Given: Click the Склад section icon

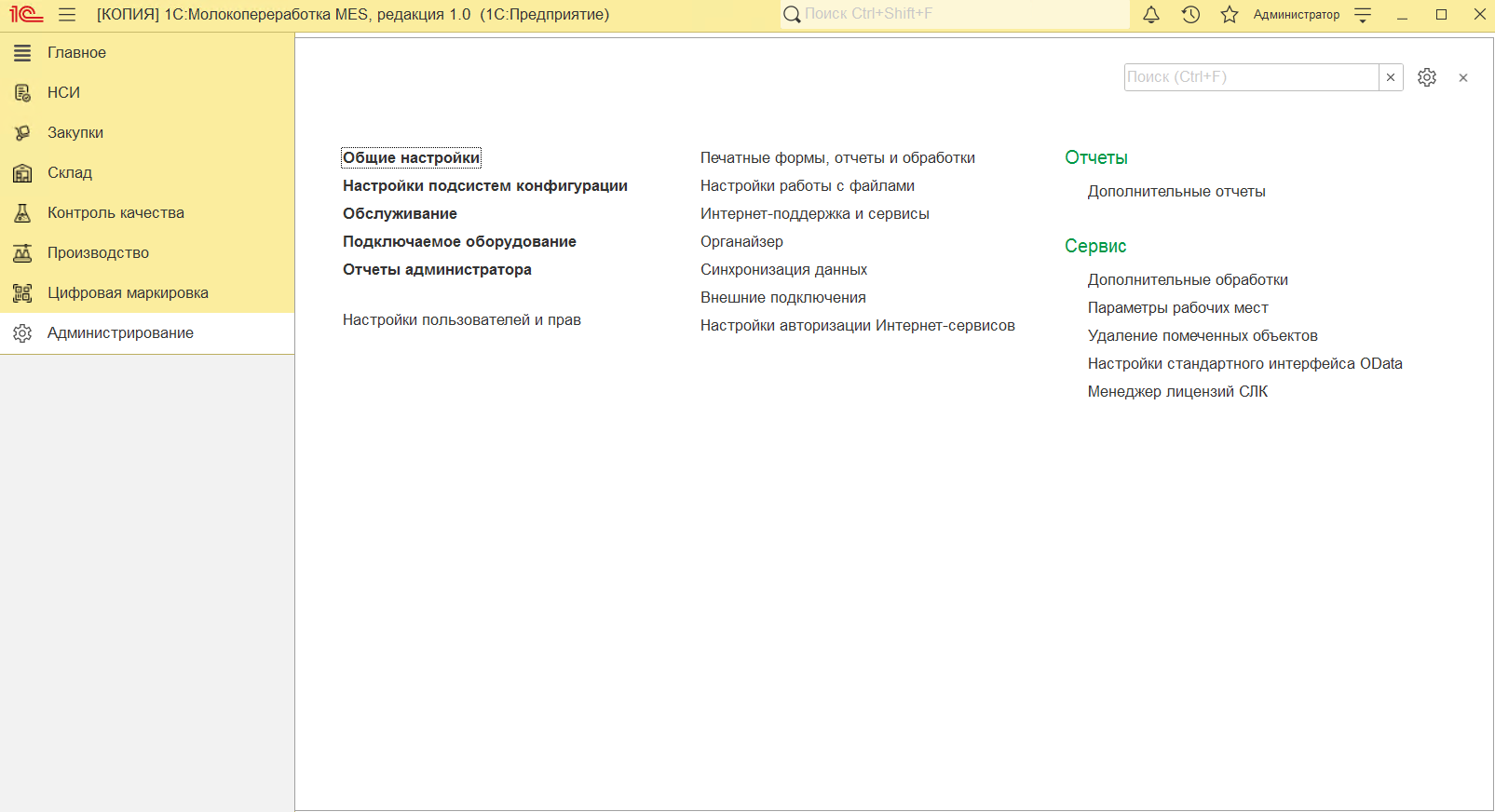Looking at the screenshot, I should point(22,173).
